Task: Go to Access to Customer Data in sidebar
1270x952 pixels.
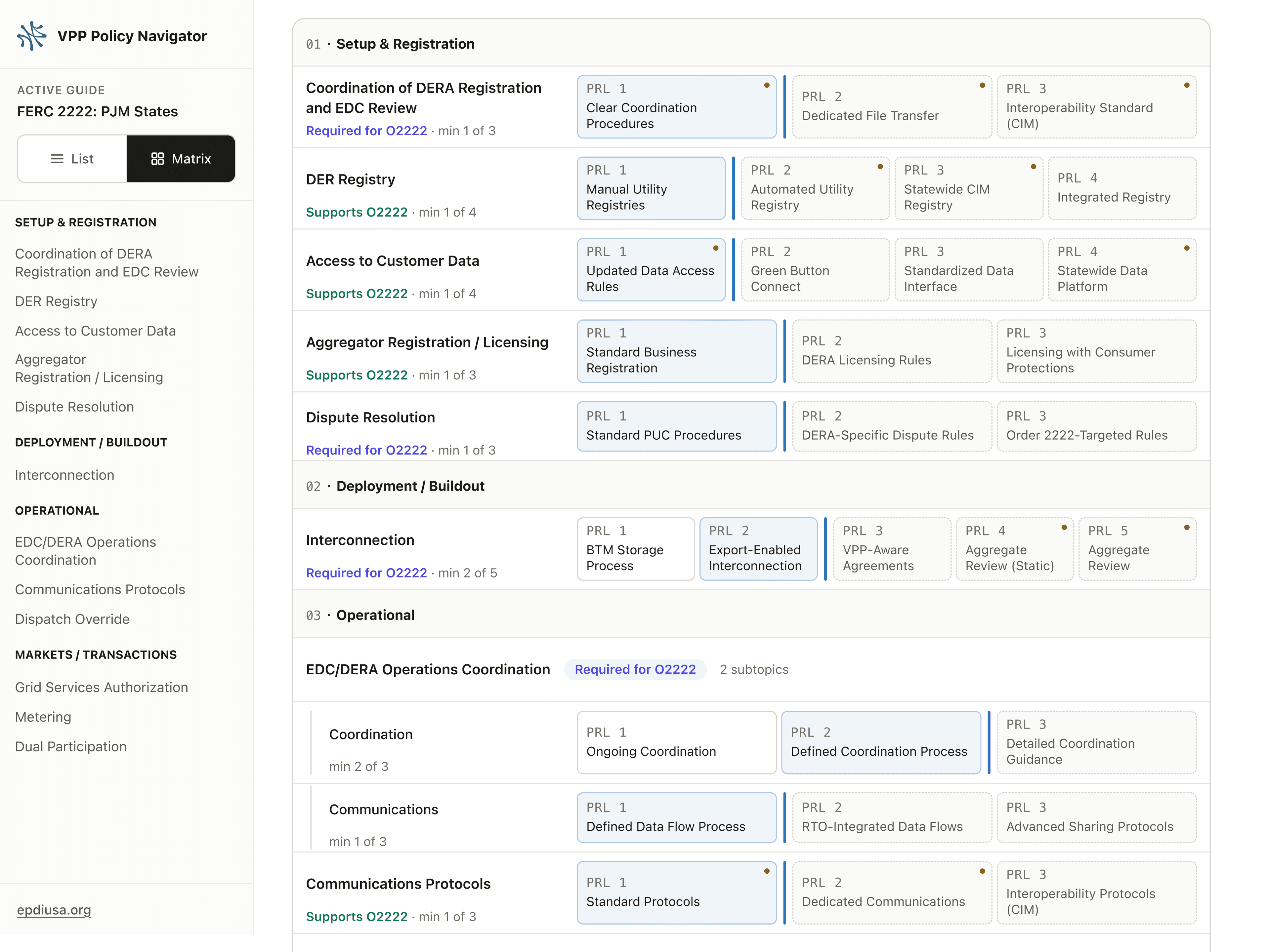Action: coord(95,331)
